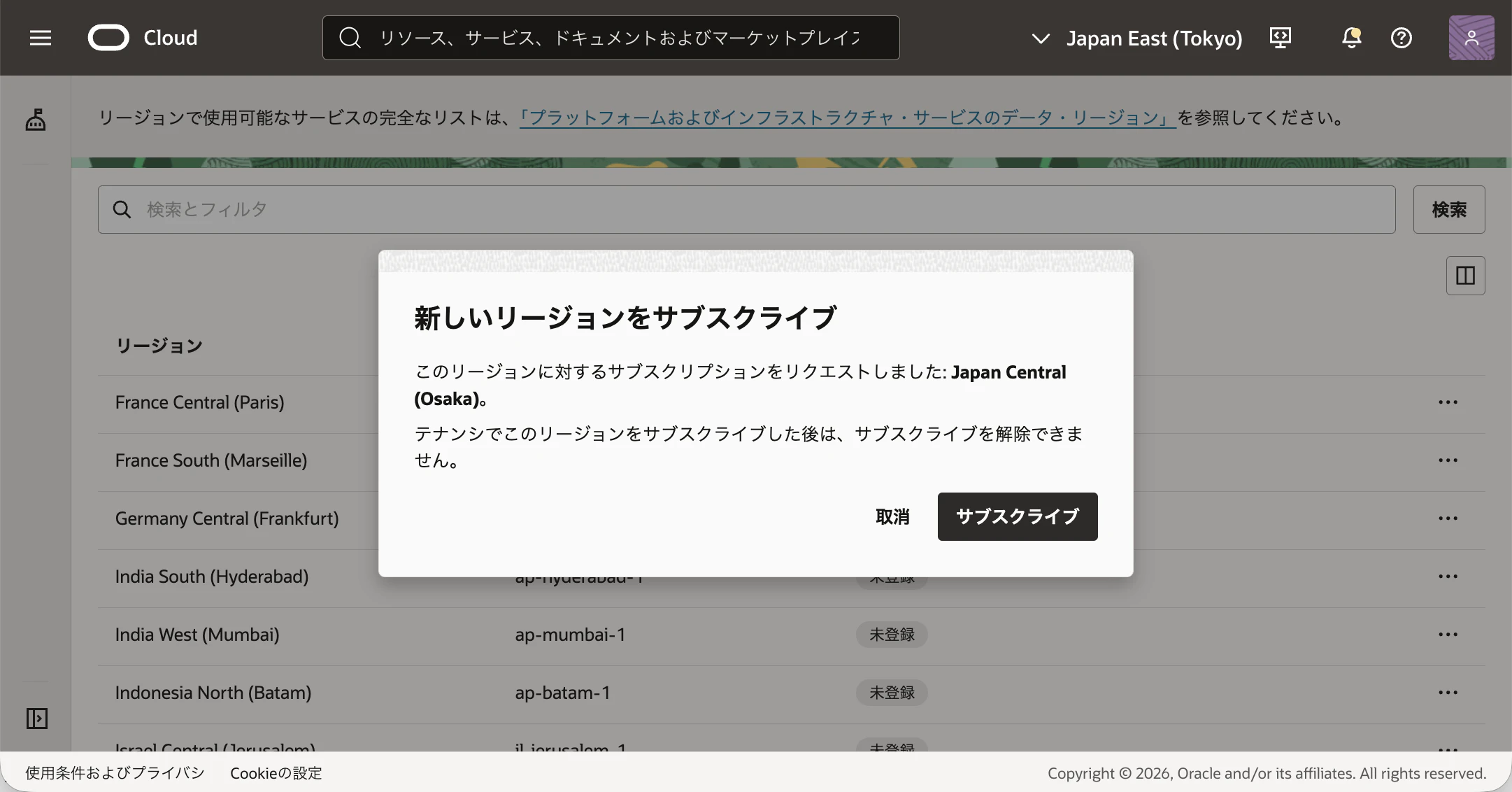The height and width of the screenshot is (792, 1512).
Task: Select Indonesia North (Batam) region name
Action: tap(213, 693)
